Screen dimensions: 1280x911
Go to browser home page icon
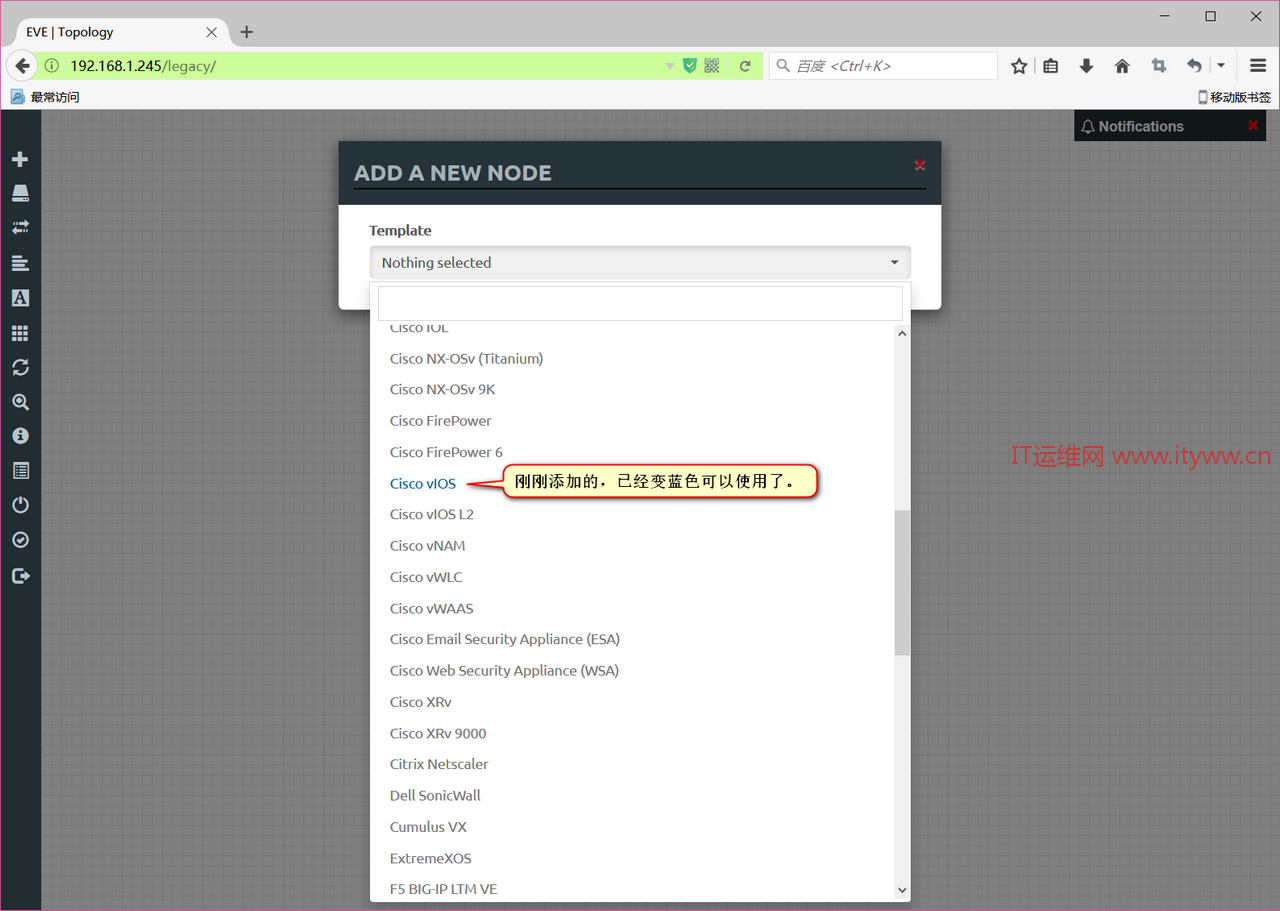click(1122, 66)
